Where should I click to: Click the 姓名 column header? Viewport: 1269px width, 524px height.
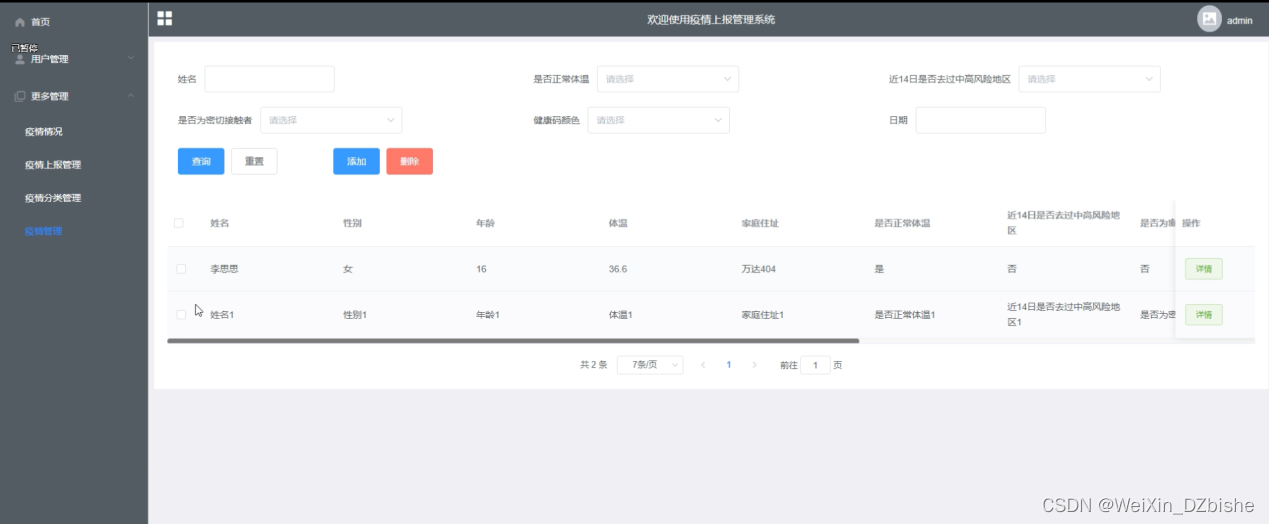pos(219,223)
